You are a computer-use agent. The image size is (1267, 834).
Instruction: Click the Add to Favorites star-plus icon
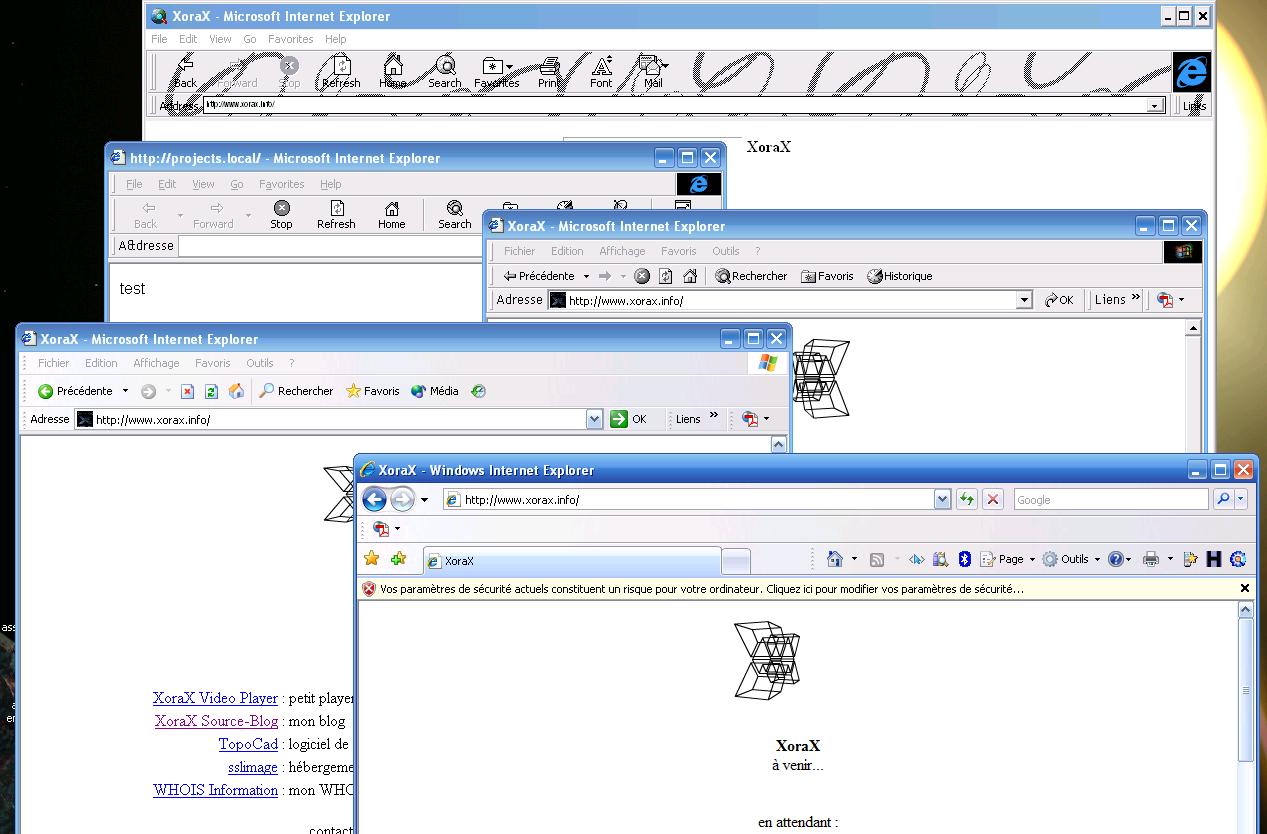[399, 558]
